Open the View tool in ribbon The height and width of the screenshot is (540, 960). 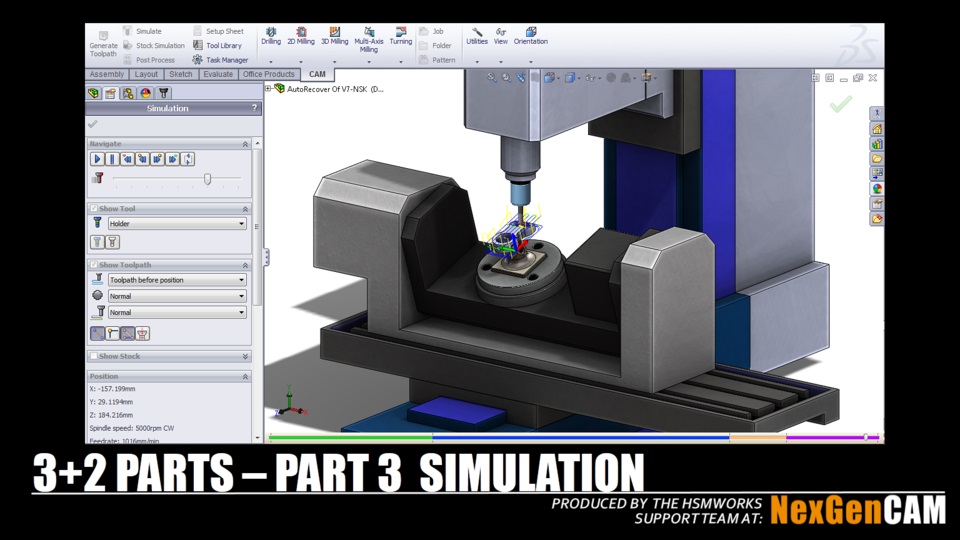[501, 36]
